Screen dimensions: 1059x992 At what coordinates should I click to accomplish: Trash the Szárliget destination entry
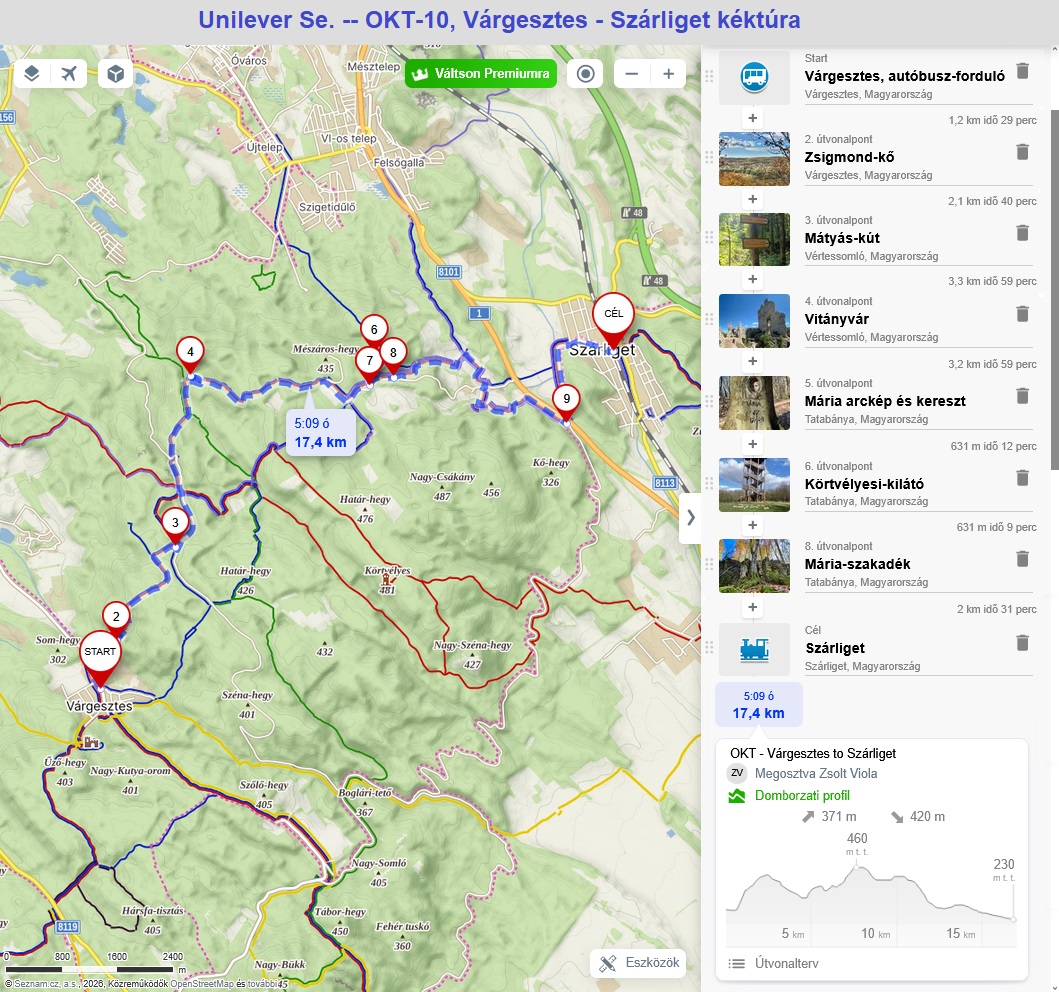(x=1021, y=643)
